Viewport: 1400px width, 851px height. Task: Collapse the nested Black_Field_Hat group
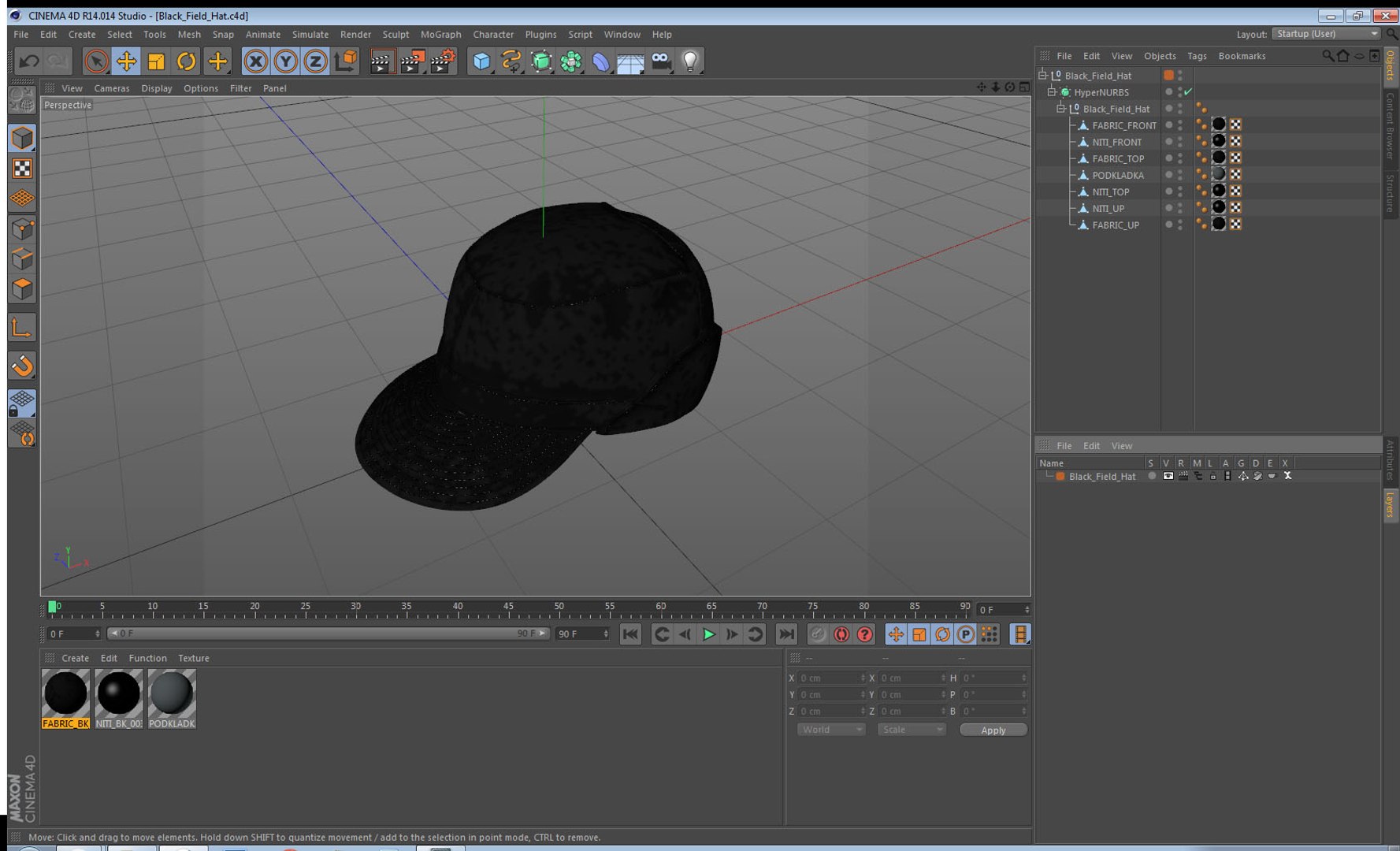[1061, 108]
